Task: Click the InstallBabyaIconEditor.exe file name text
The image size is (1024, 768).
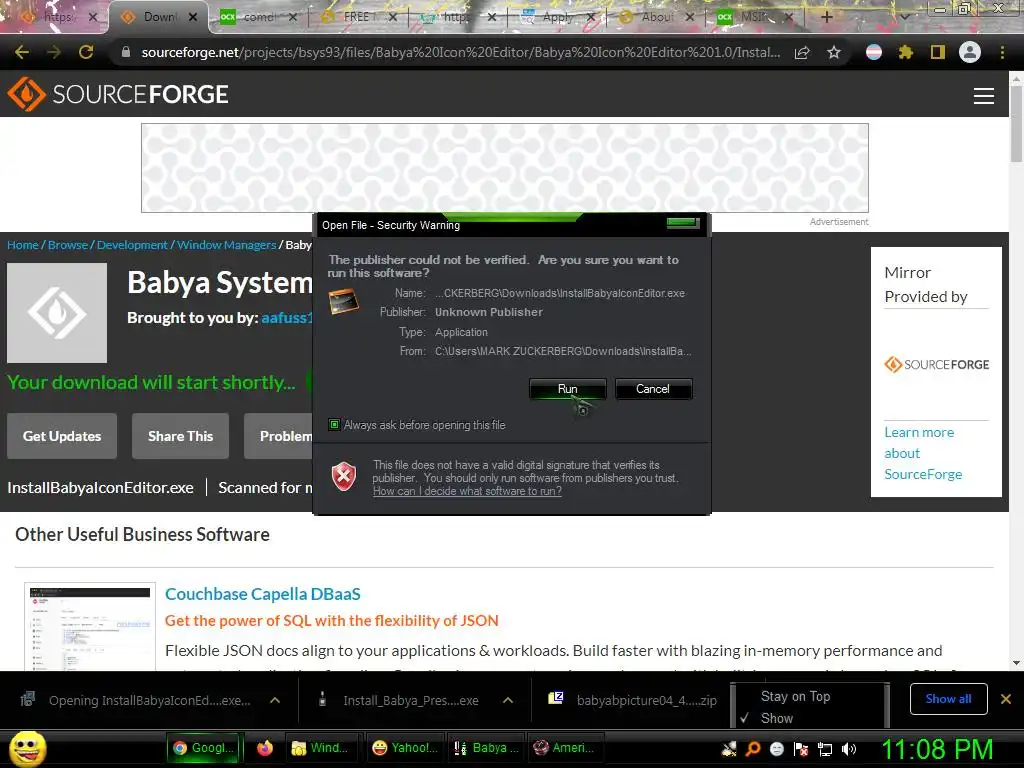Action: click(101, 488)
